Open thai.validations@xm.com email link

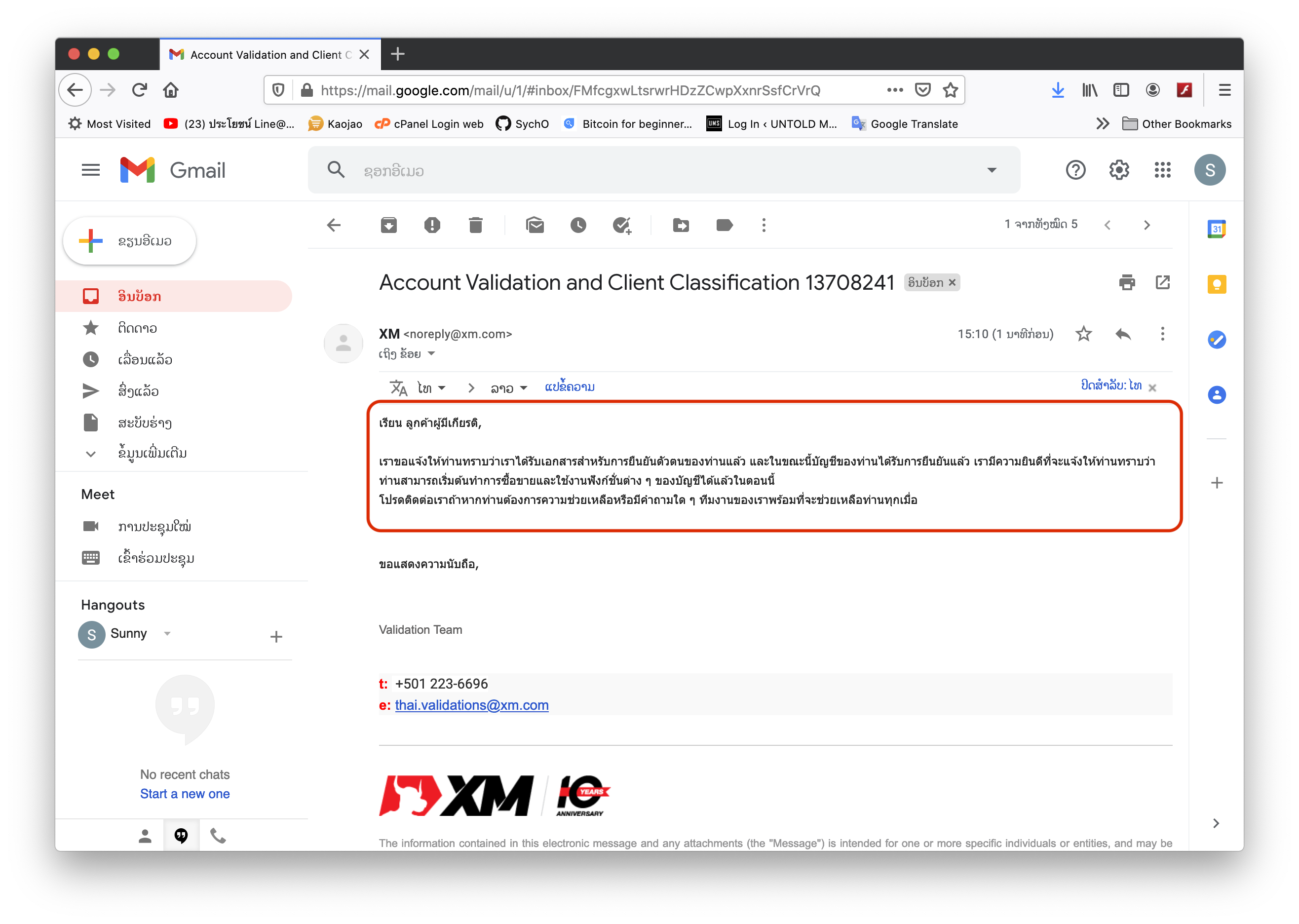[x=471, y=705]
